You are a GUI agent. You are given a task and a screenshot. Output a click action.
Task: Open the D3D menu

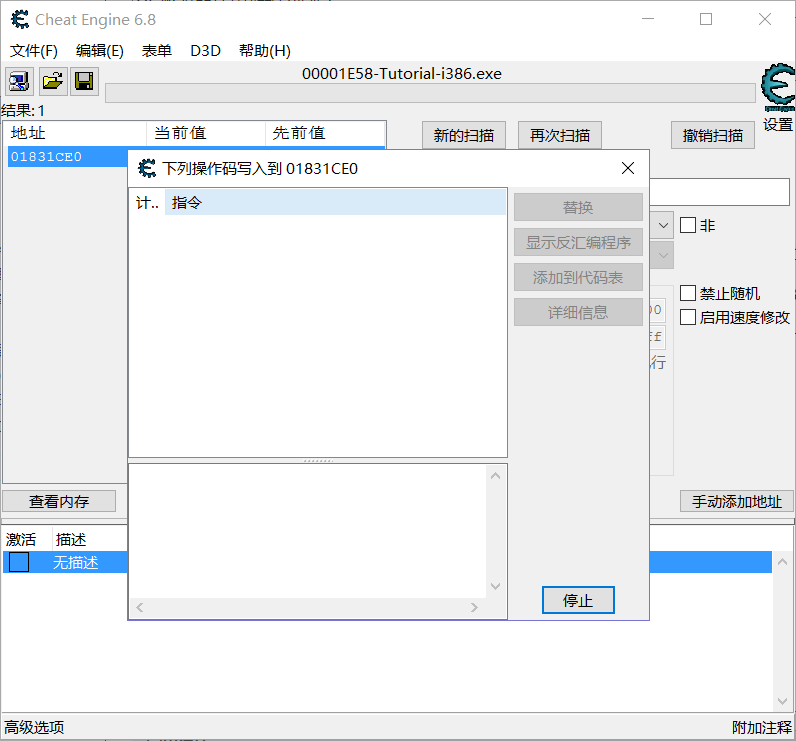click(205, 51)
